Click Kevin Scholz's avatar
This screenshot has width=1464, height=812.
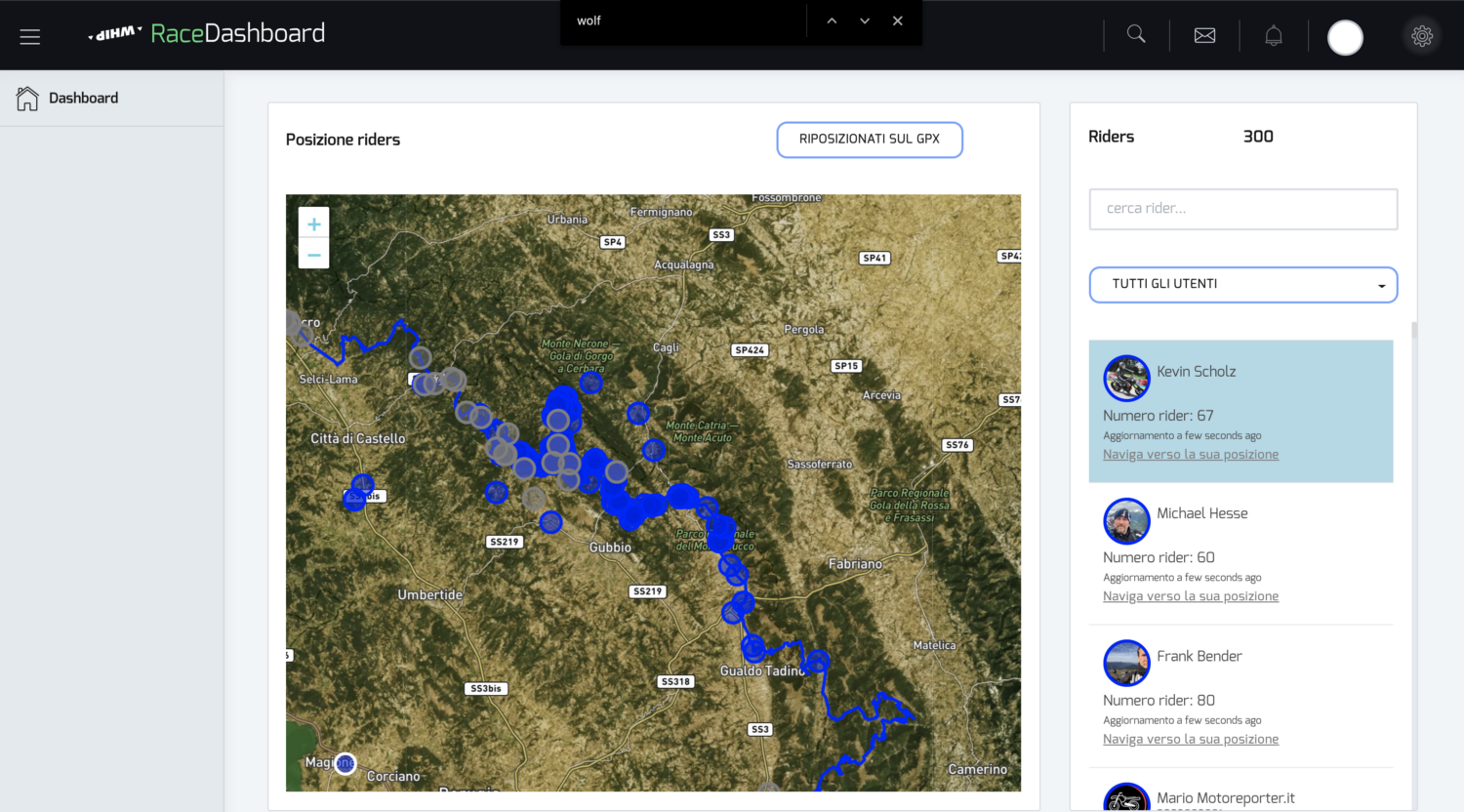click(1126, 379)
